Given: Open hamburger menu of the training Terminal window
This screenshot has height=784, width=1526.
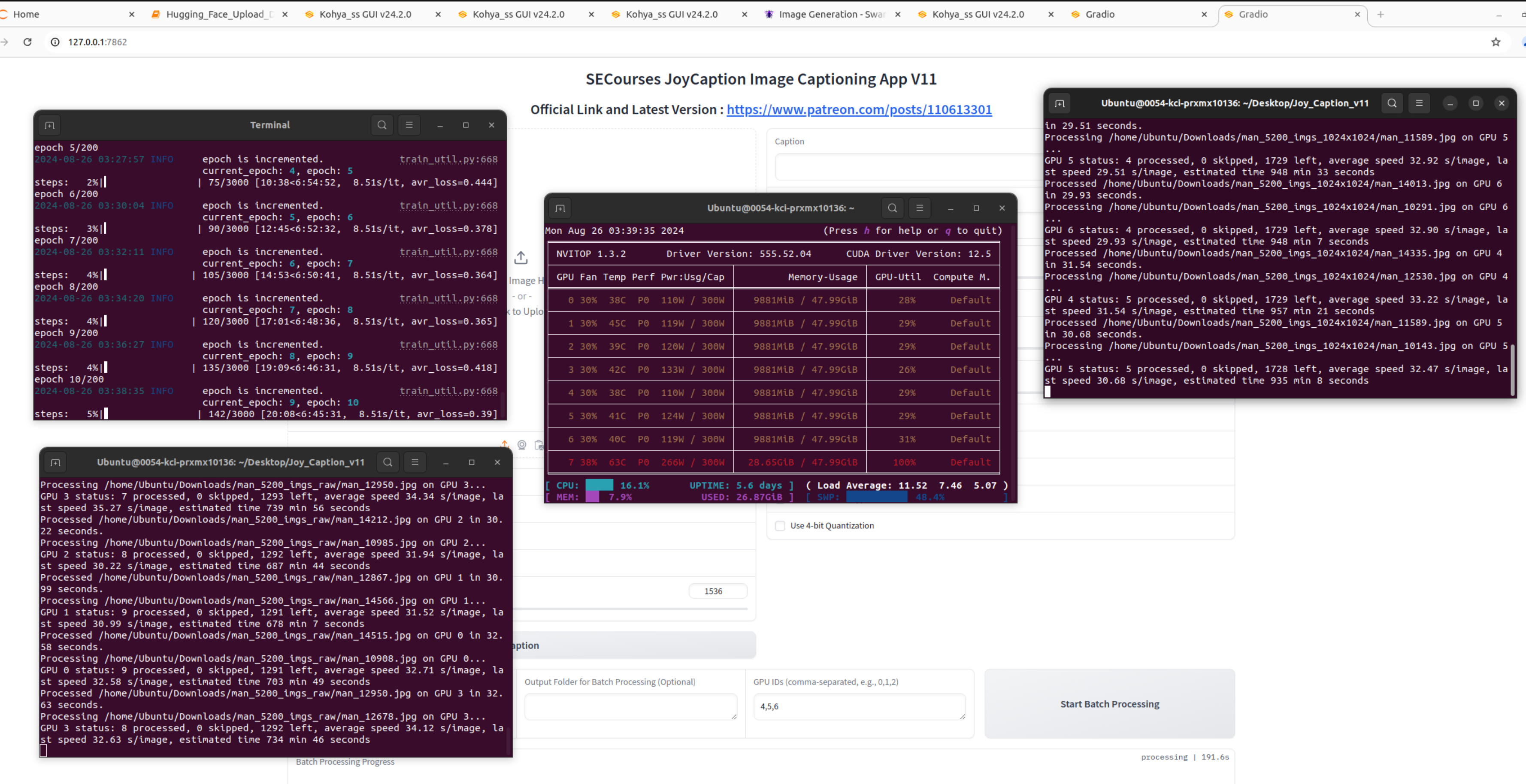Looking at the screenshot, I should click(409, 125).
